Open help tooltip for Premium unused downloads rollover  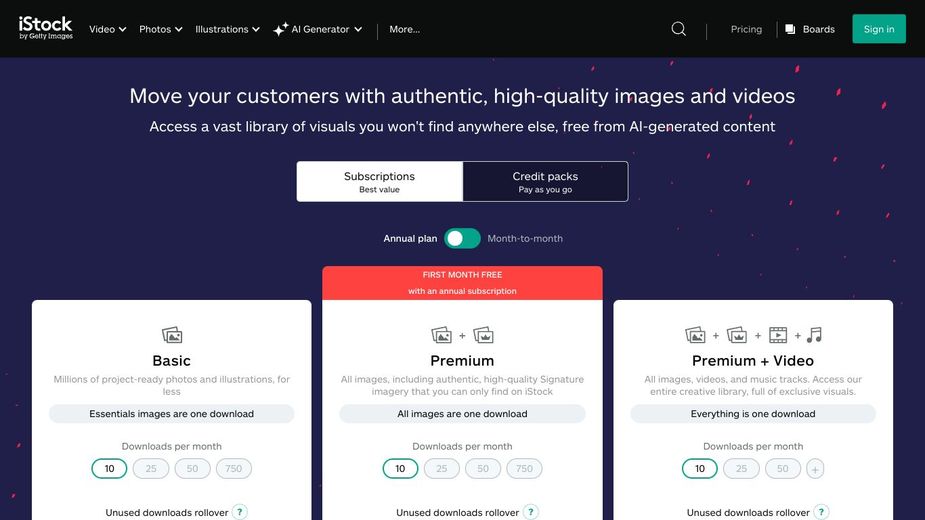[x=530, y=512]
